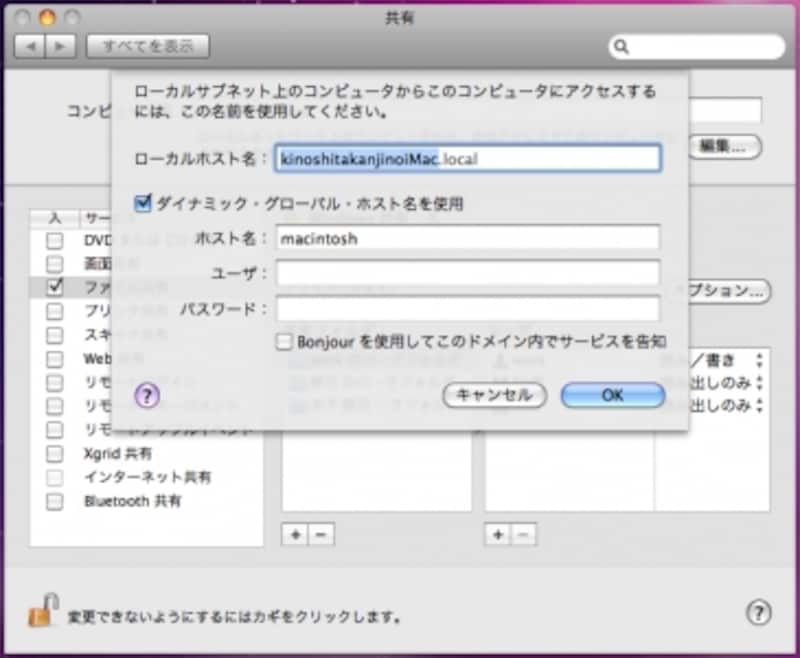Toggle the DVD sharing checkbox

[x=55, y=240]
